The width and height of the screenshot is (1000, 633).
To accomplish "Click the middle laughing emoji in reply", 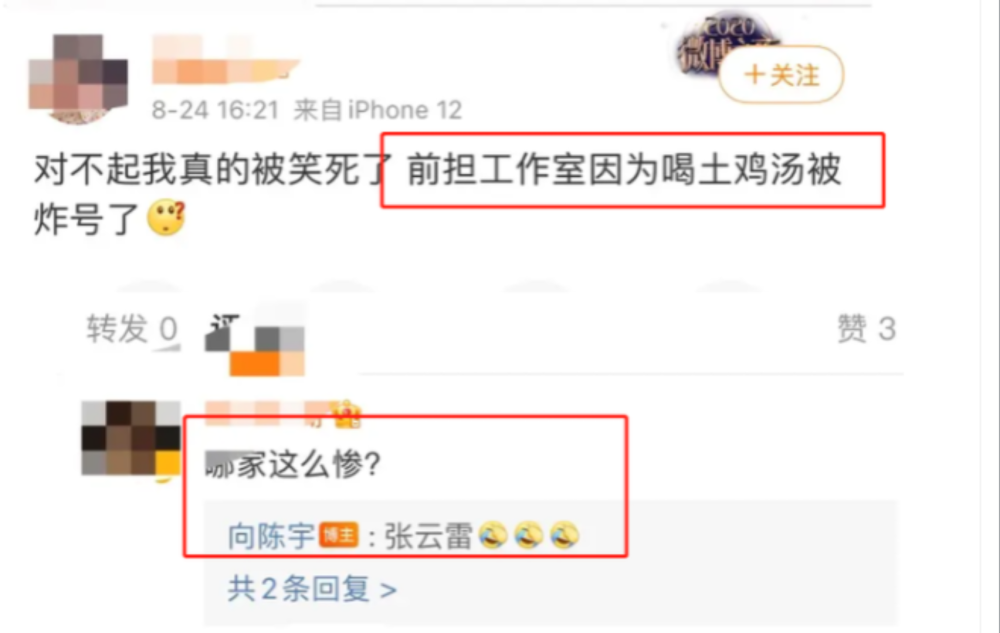I will click(x=529, y=535).
